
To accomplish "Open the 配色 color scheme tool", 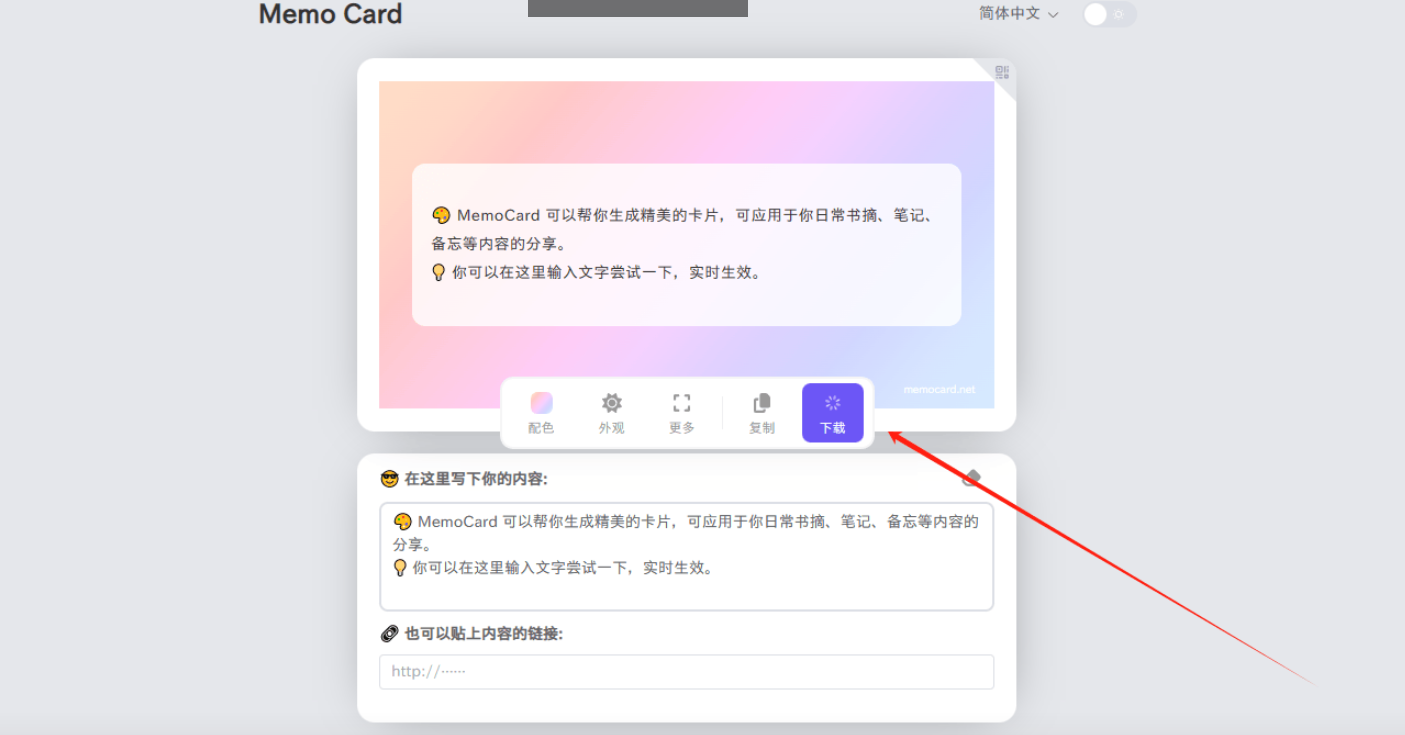I will (x=540, y=412).
